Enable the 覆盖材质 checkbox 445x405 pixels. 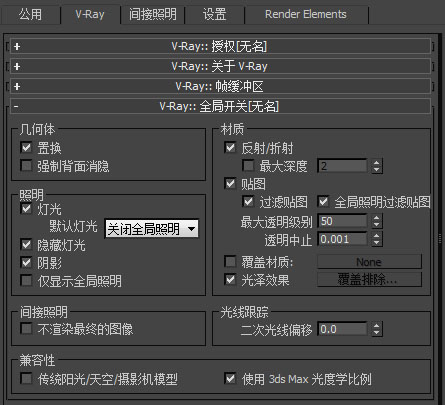tap(230, 262)
